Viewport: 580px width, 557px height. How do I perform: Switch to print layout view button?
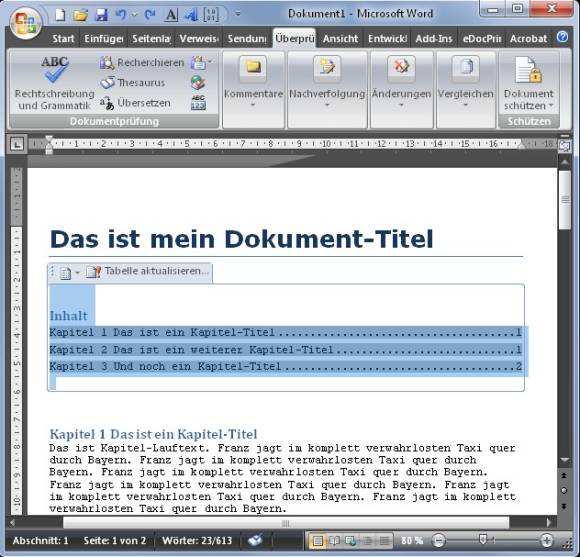pos(317,541)
